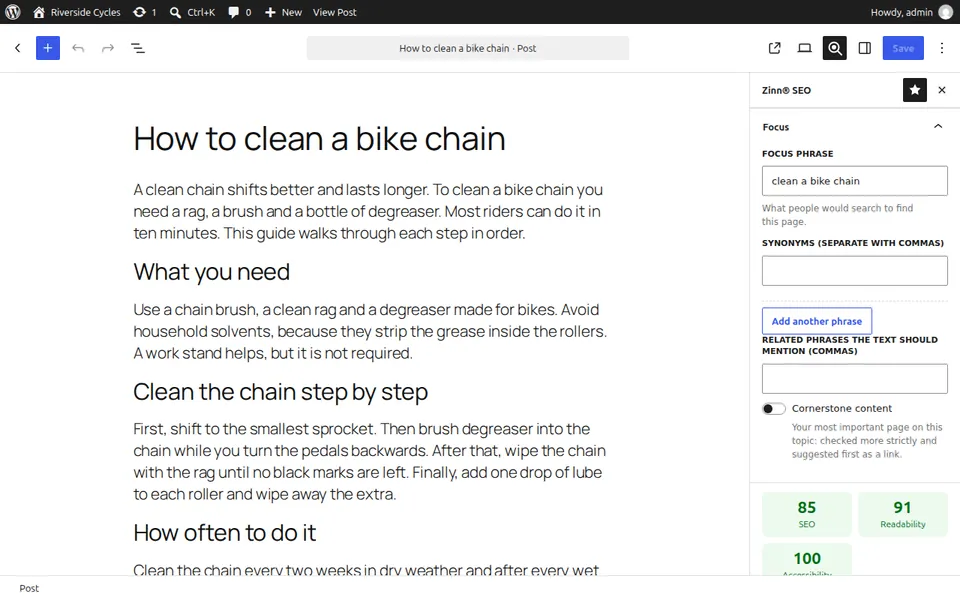Image resolution: width=960 pixels, height=600 pixels.
Task: View post in new tab icon
Action: coord(774,48)
